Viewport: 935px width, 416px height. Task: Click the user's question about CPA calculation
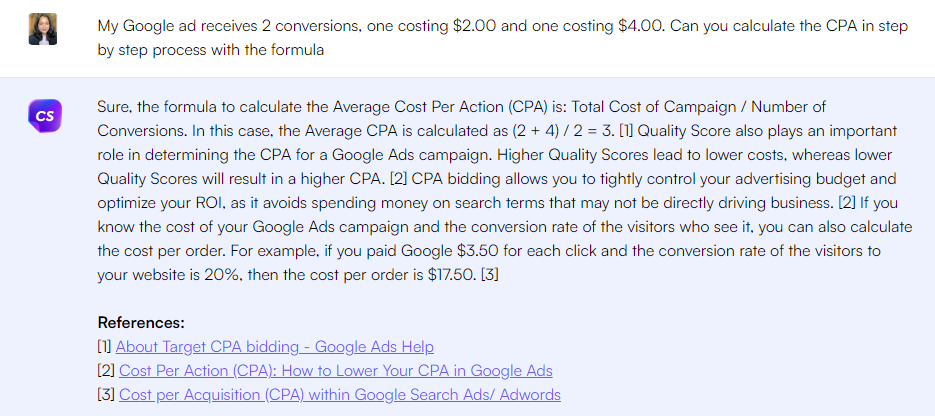tap(502, 38)
